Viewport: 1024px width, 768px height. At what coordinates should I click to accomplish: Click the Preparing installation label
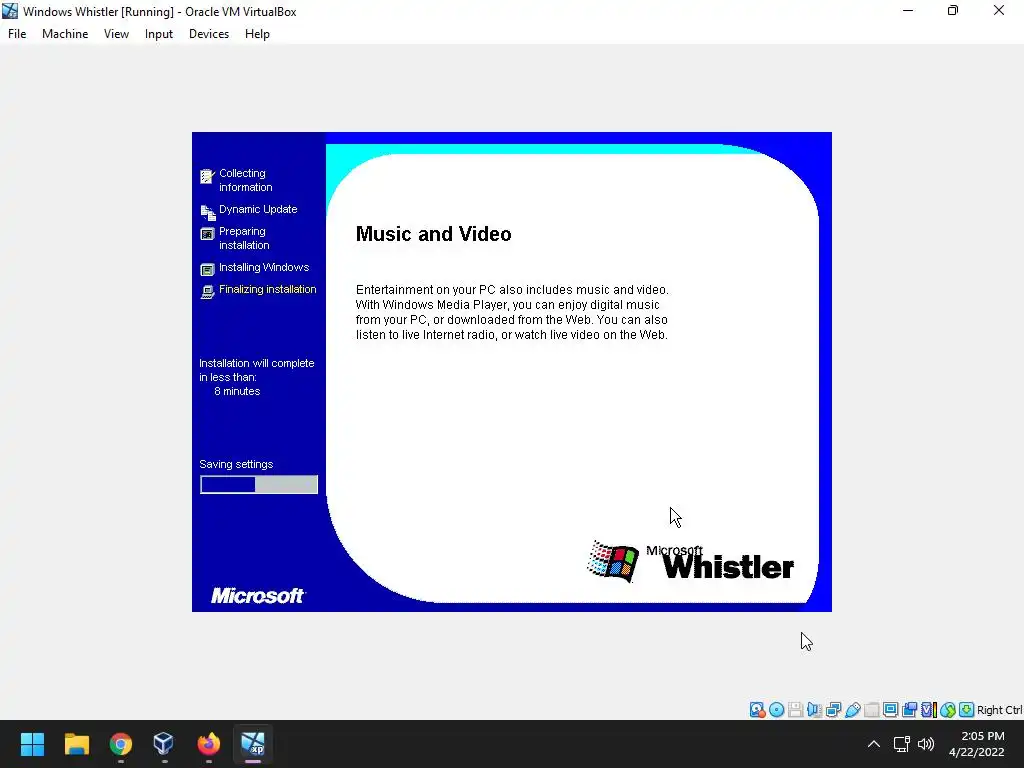(x=244, y=238)
